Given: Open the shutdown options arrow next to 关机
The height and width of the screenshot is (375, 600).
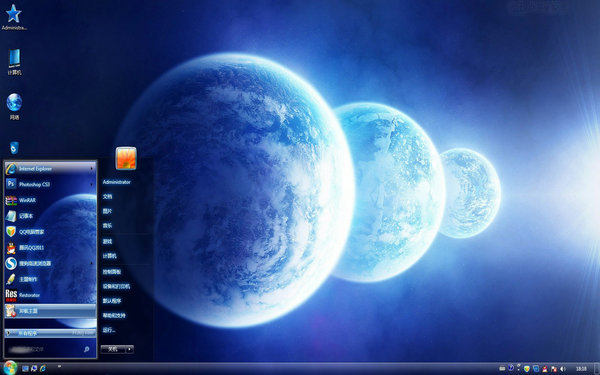Looking at the screenshot, I should (x=130, y=349).
